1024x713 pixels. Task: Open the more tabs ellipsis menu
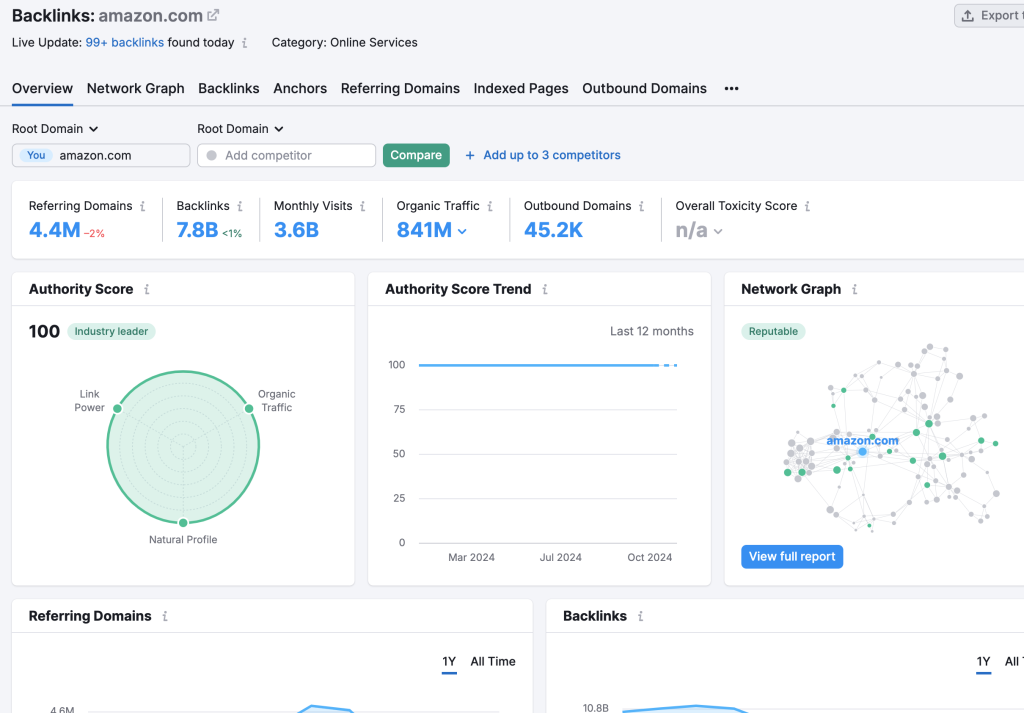(x=731, y=89)
